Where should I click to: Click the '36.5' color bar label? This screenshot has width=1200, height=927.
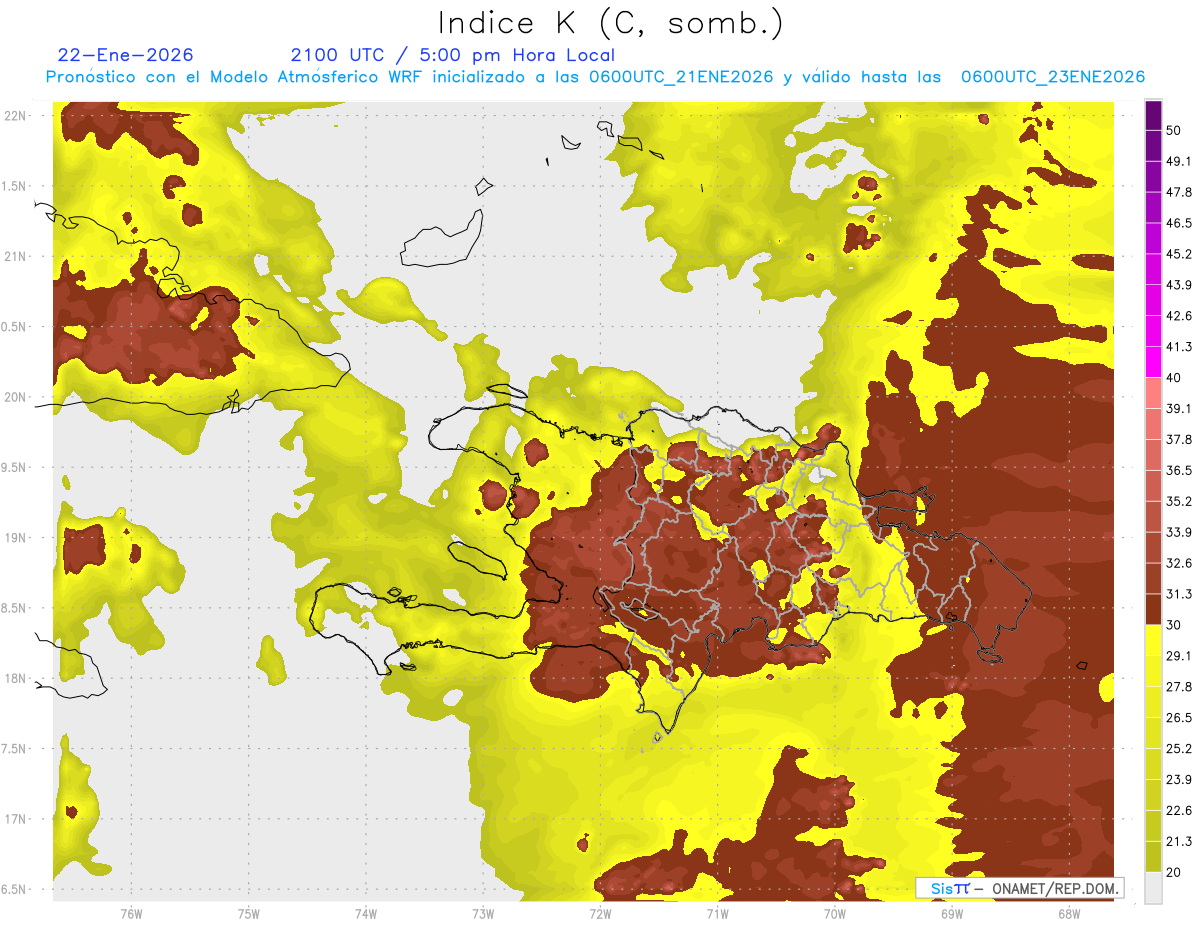coord(1179,470)
